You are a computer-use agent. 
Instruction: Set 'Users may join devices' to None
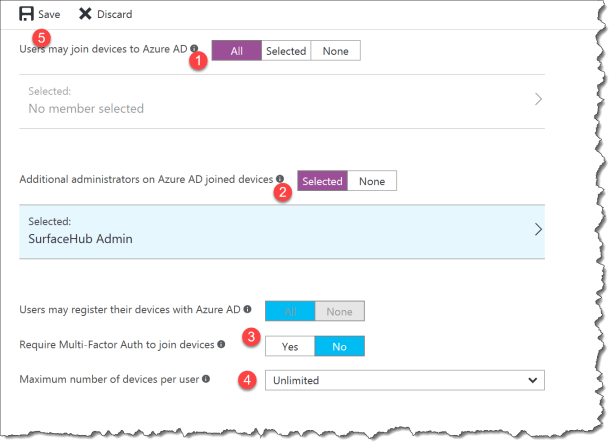tap(335, 51)
